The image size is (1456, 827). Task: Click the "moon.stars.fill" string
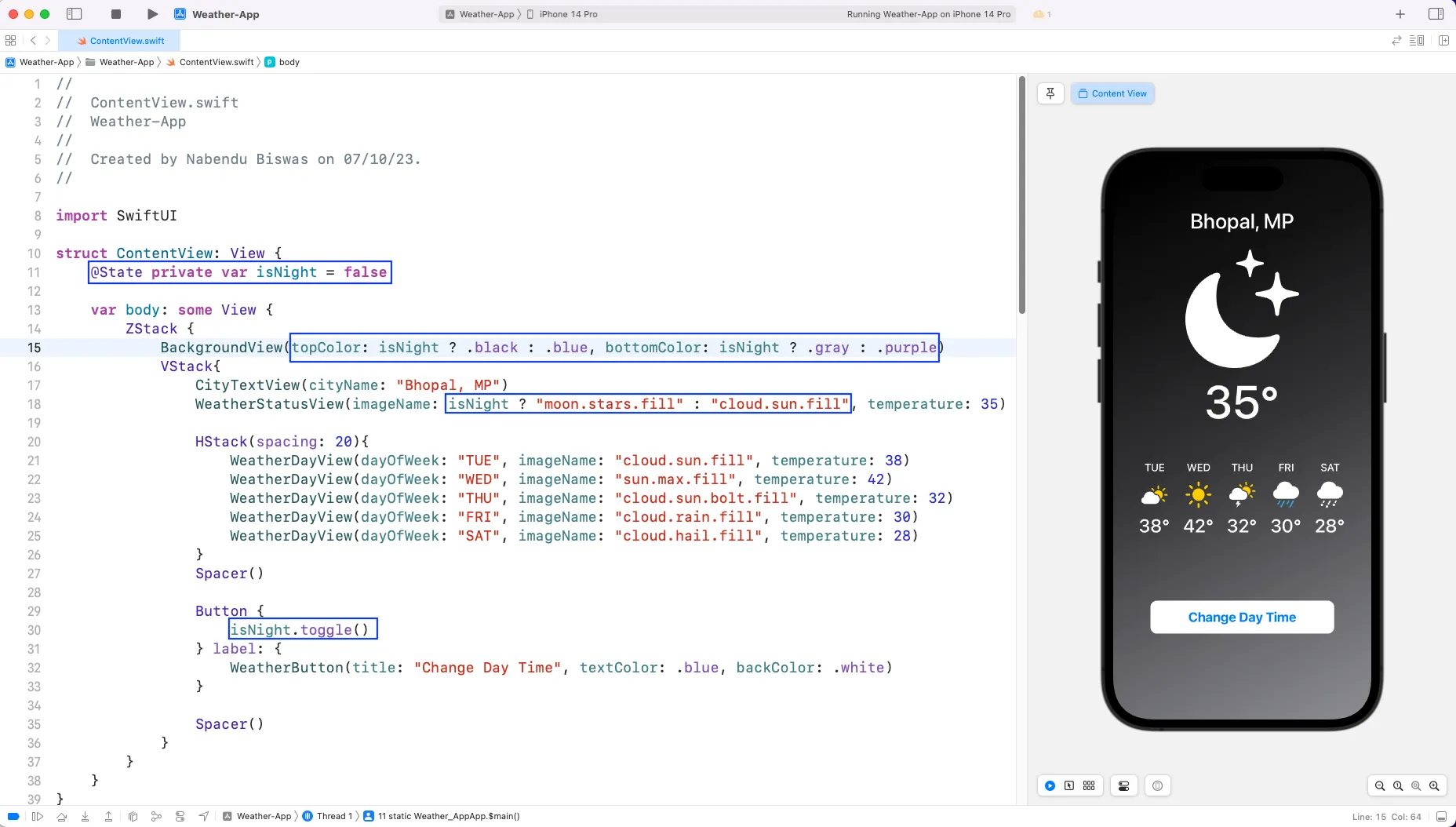click(610, 404)
